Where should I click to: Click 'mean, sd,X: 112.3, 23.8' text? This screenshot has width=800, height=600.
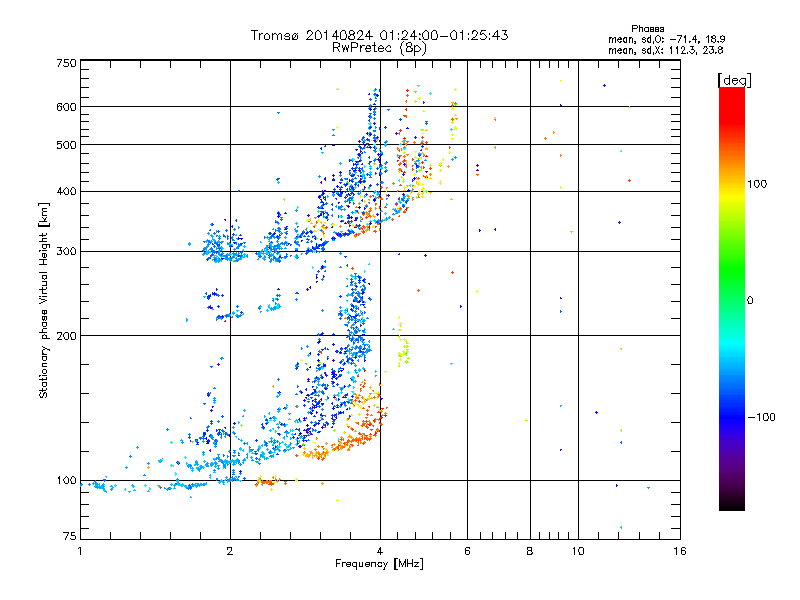[x=665, y=51]
